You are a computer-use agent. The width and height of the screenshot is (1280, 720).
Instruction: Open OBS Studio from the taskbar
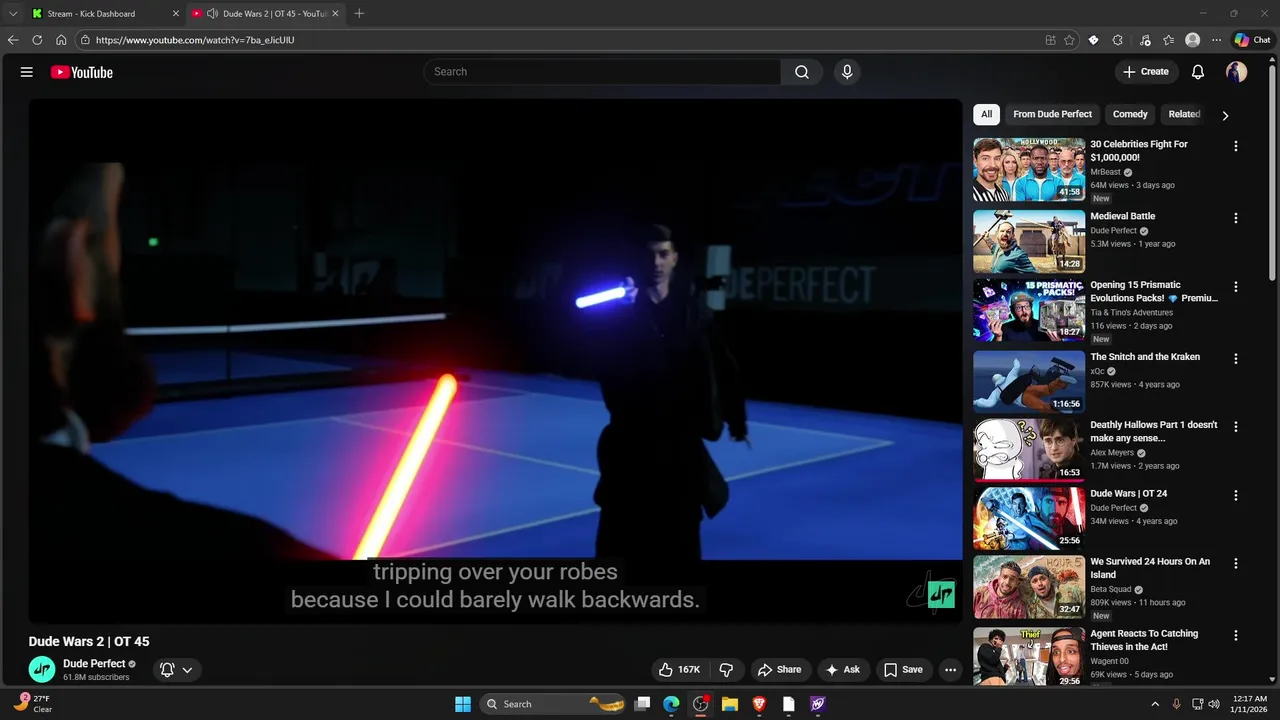(x=701, y=704)
